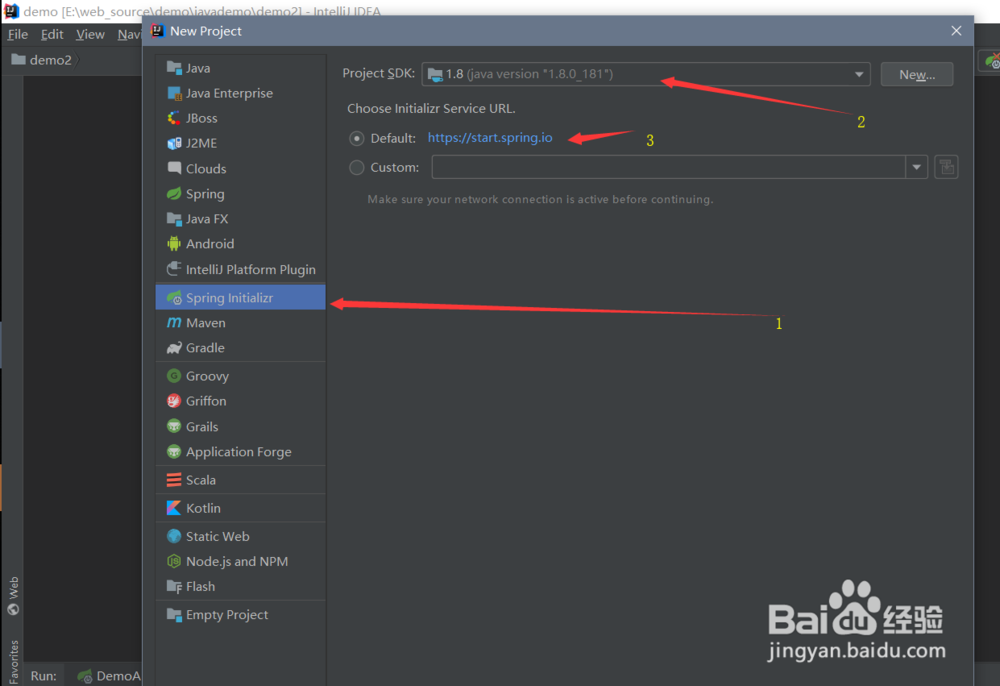This screenshot has height=686, width=1000.
Task: Select the Gradle elephant icon
Action: [173, 348]
